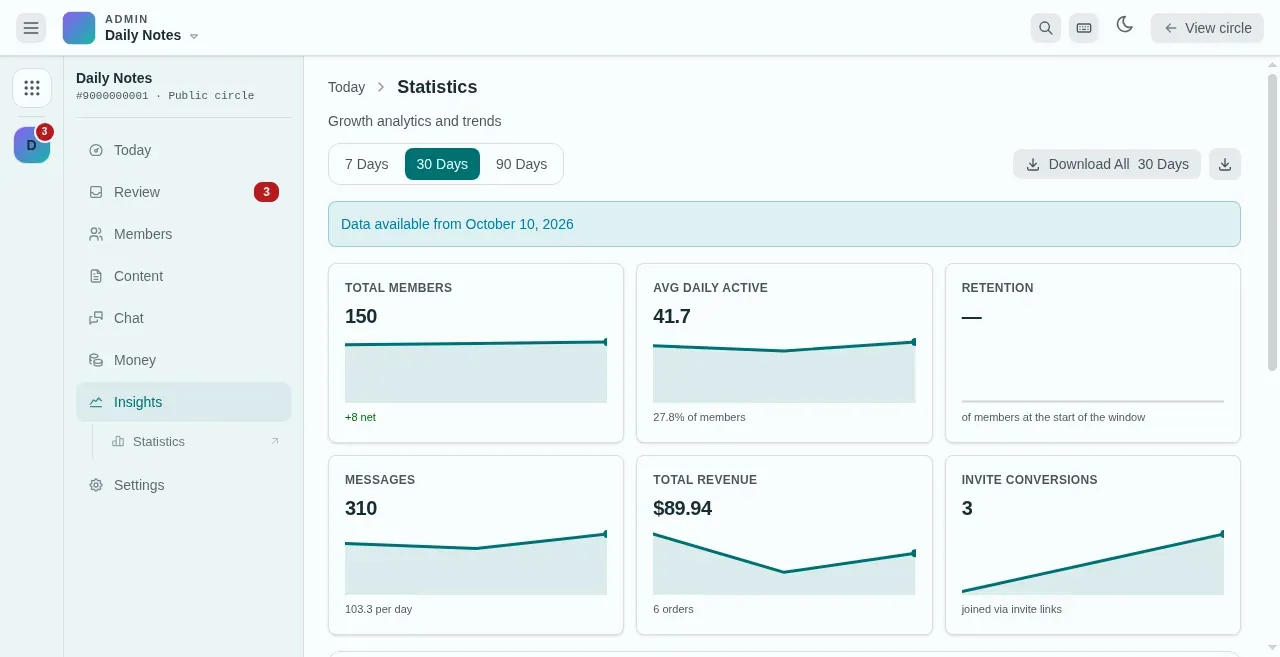Click the standalone download icon button
Viewport: 1280px width, 657px height.
[x=1225, y=164]
